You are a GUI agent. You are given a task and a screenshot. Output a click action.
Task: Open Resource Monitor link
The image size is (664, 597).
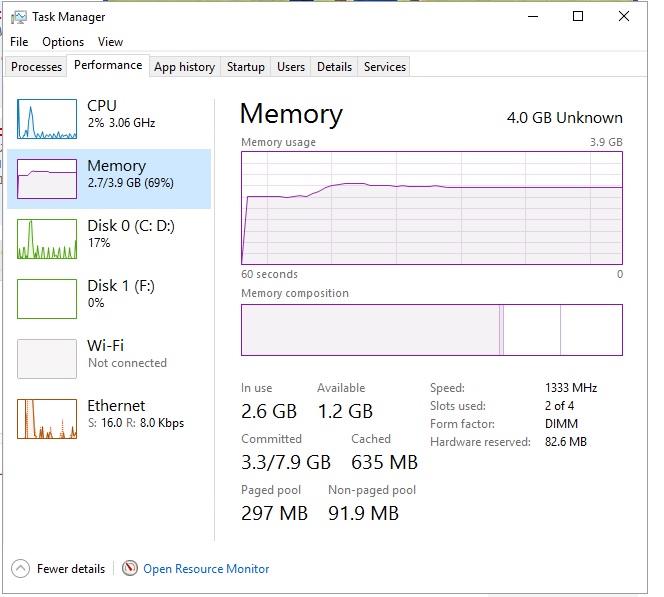[206, 569]
